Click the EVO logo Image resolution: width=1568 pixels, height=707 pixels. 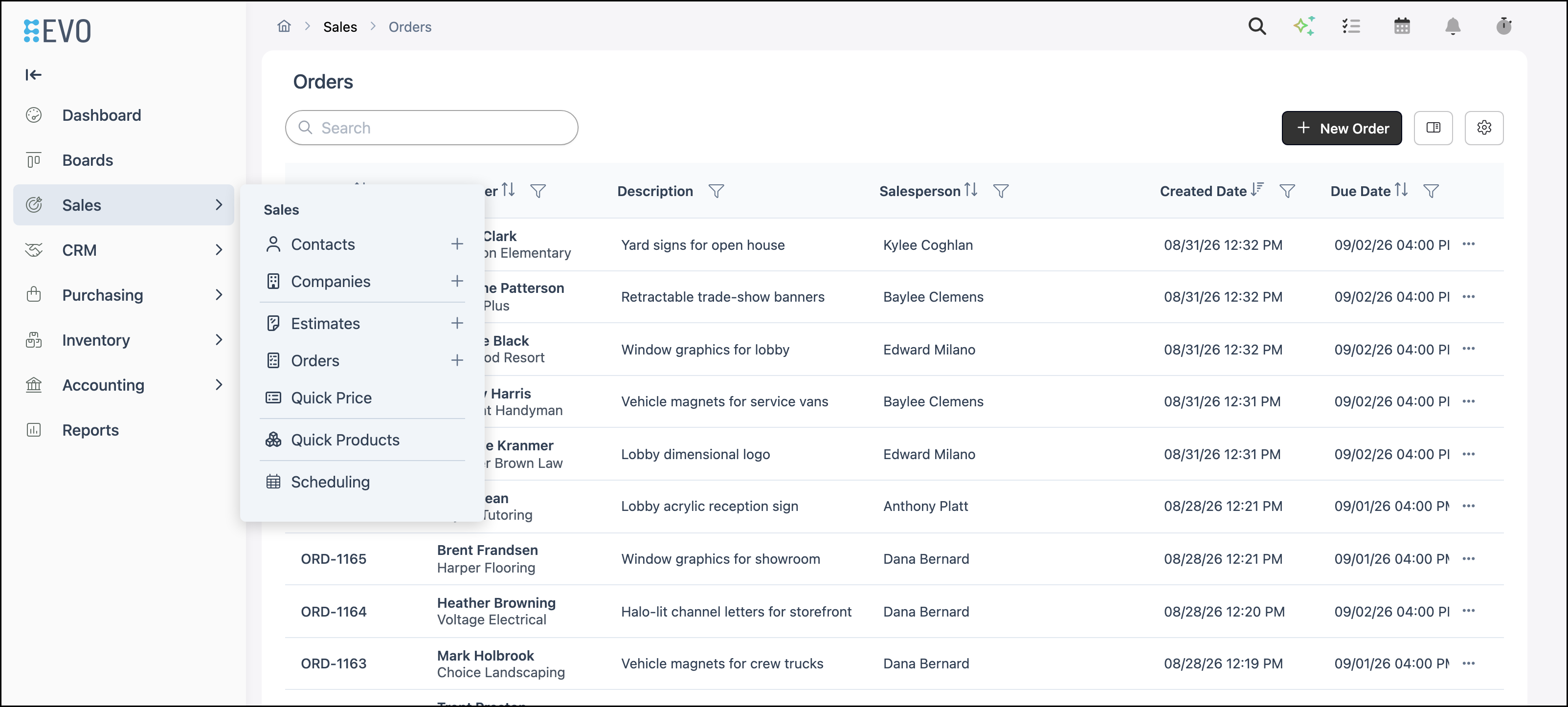pyautogui.click(x=57, y=30)
